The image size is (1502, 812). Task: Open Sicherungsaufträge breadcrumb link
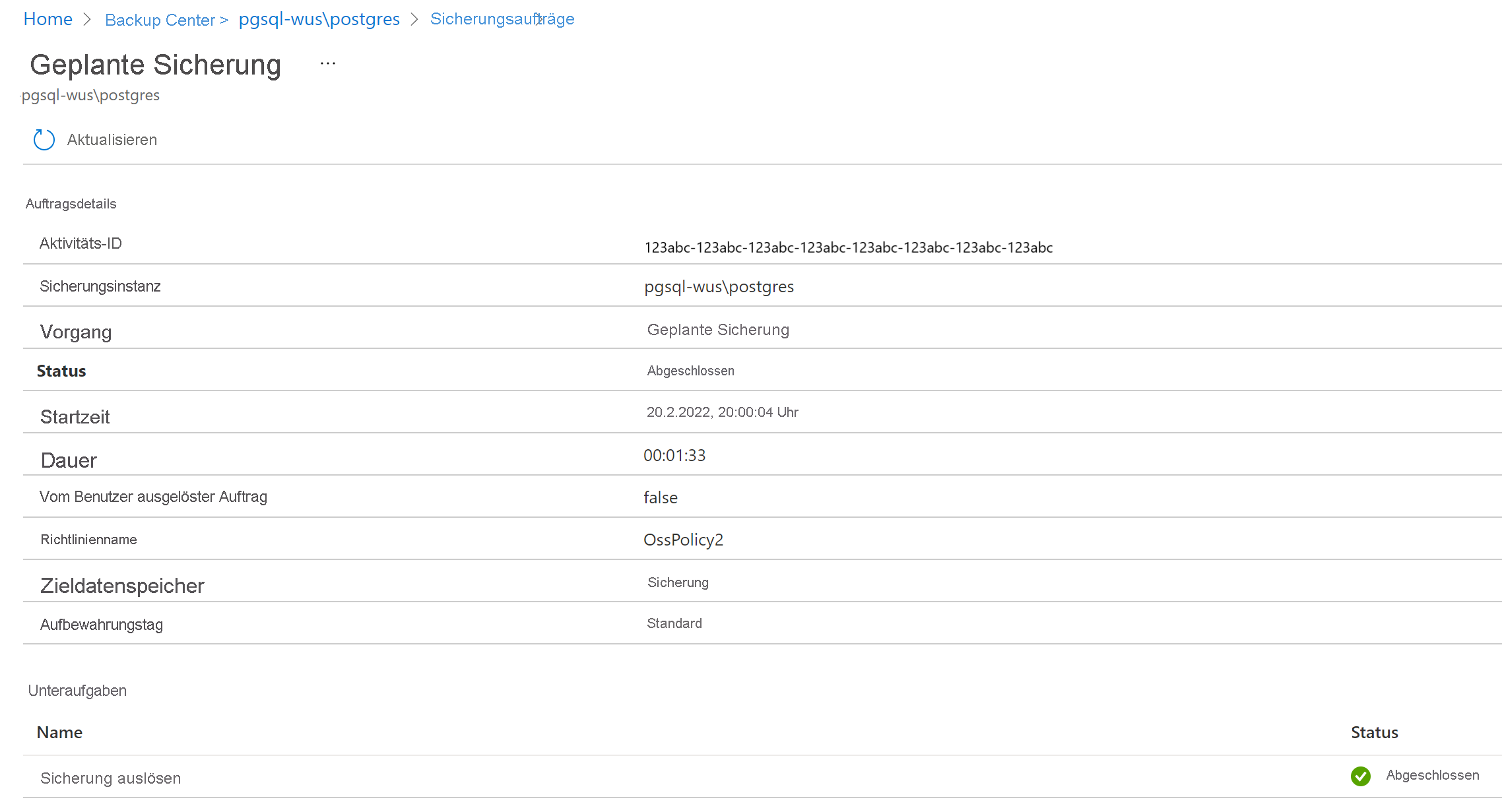tap(502, 19)
